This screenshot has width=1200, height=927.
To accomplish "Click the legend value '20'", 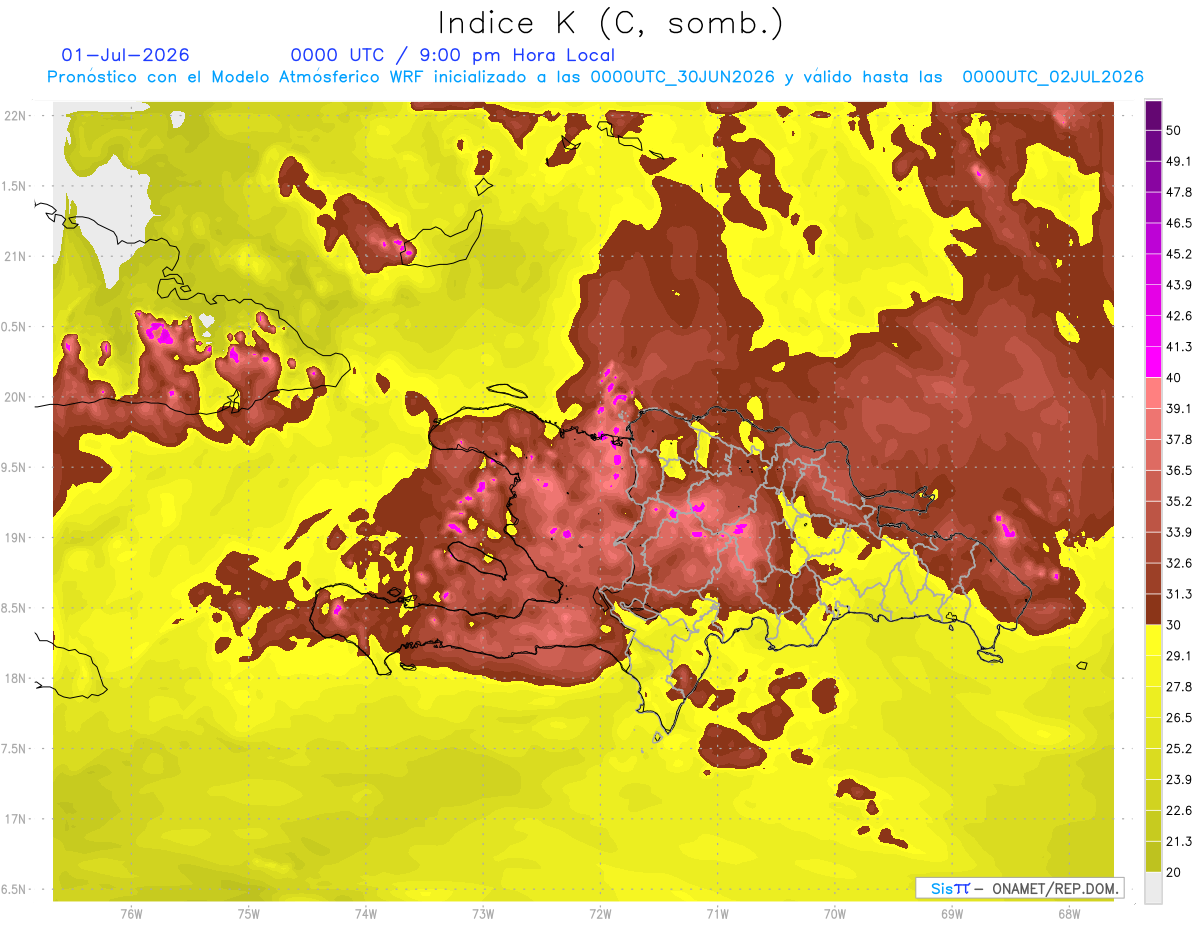I will (1174, 872).
